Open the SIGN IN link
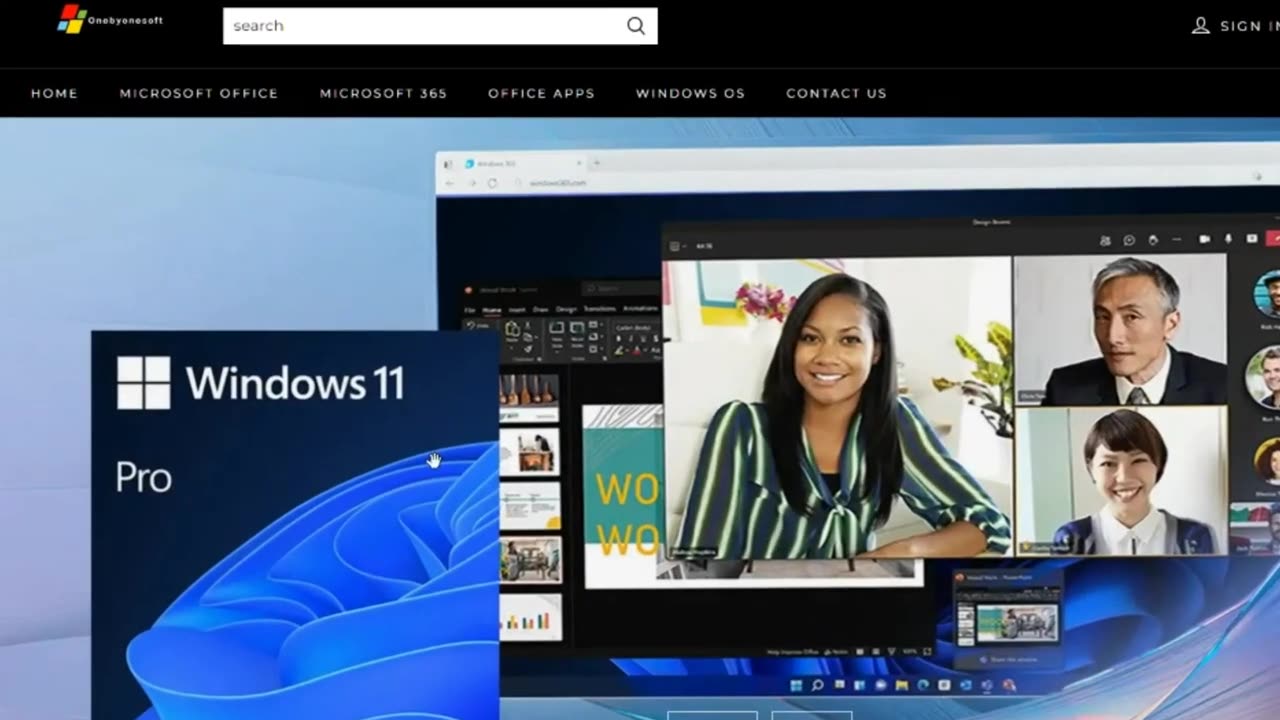Viewport: 1280px width, 720px height. (1249, 26)
